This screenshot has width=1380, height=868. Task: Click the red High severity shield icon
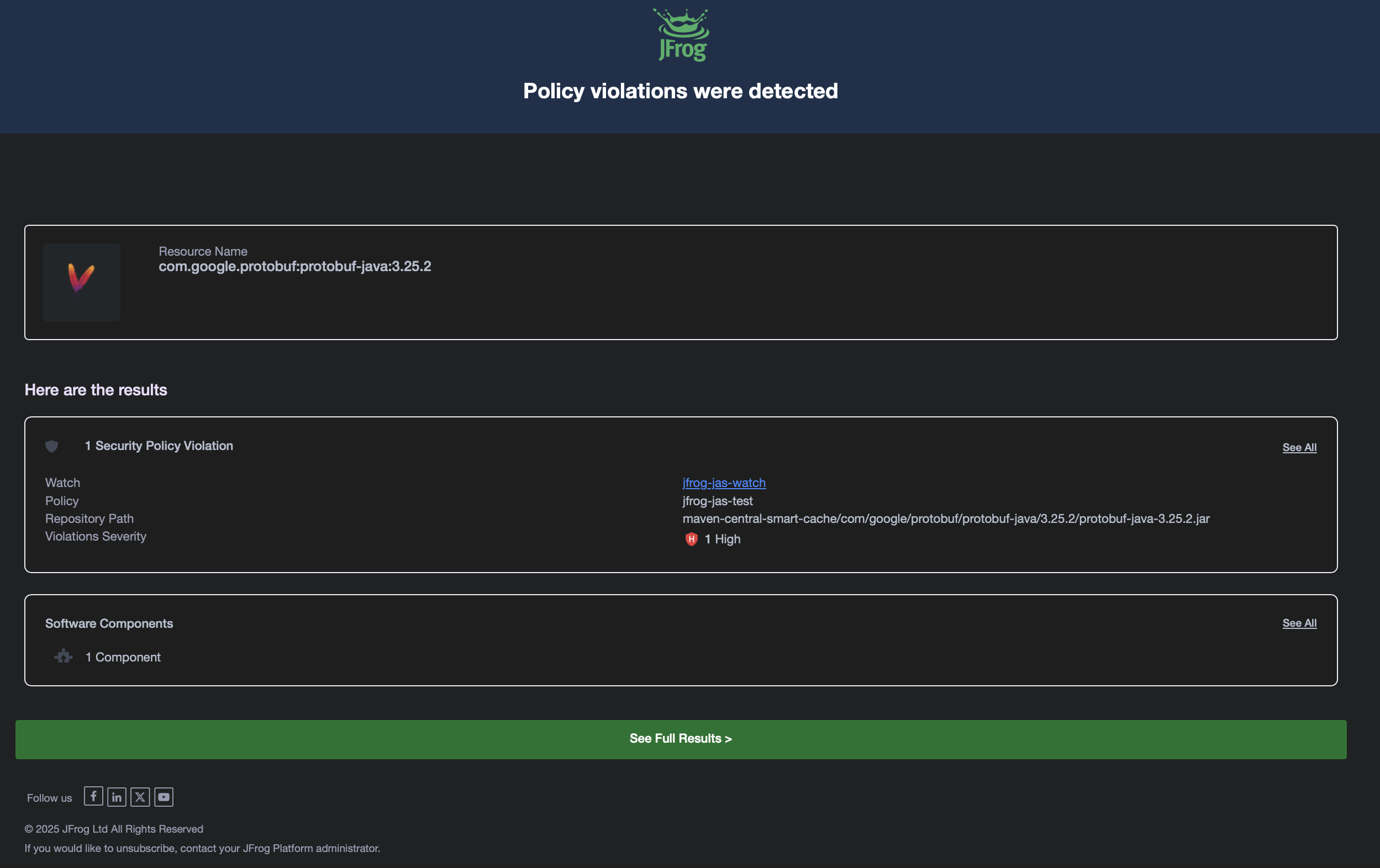[691, 539]
